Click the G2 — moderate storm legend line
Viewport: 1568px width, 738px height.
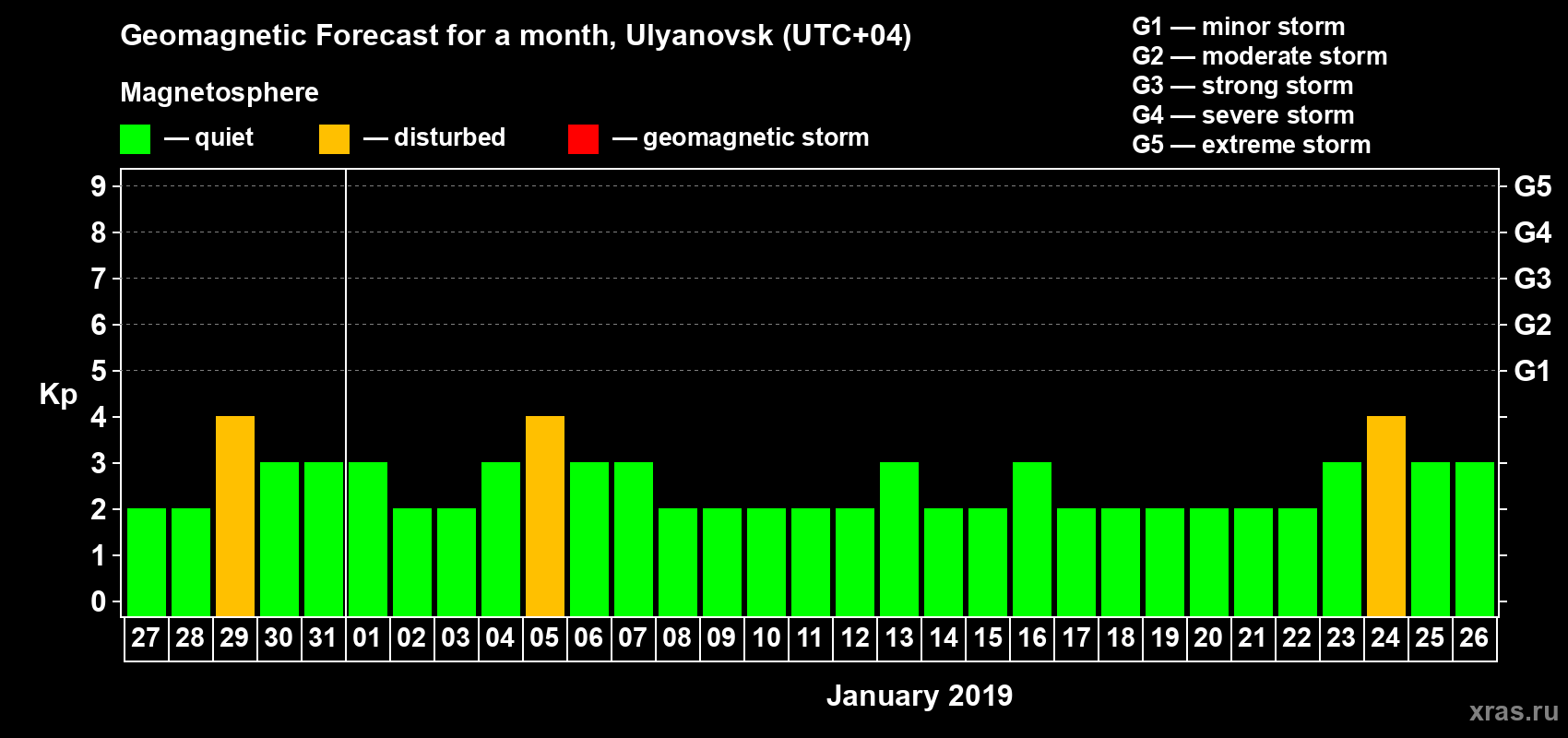pos(1260,56)
